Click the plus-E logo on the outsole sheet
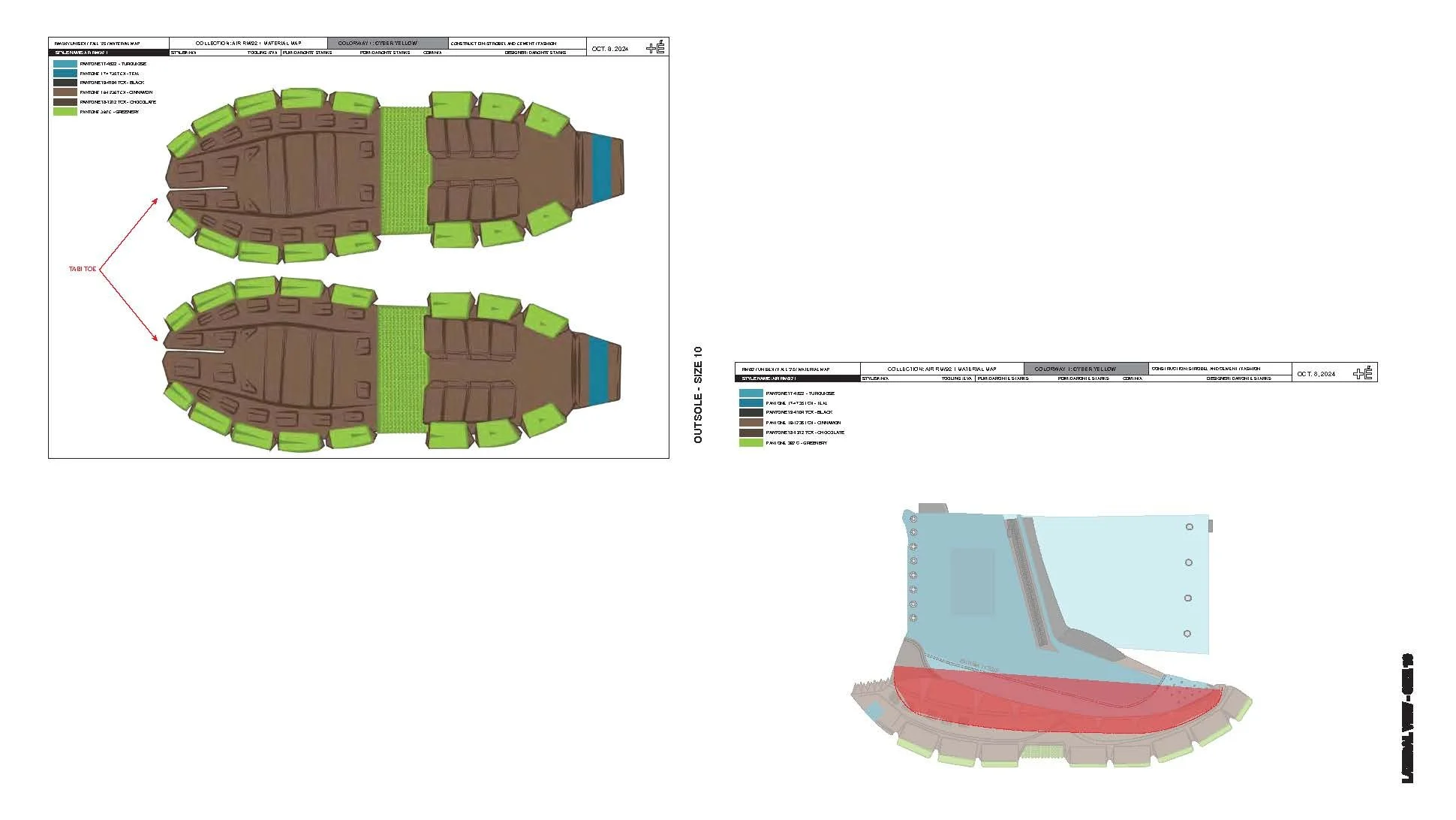Image resolution: width=1456 pixels, height=820 pixels. click(655, 47)
